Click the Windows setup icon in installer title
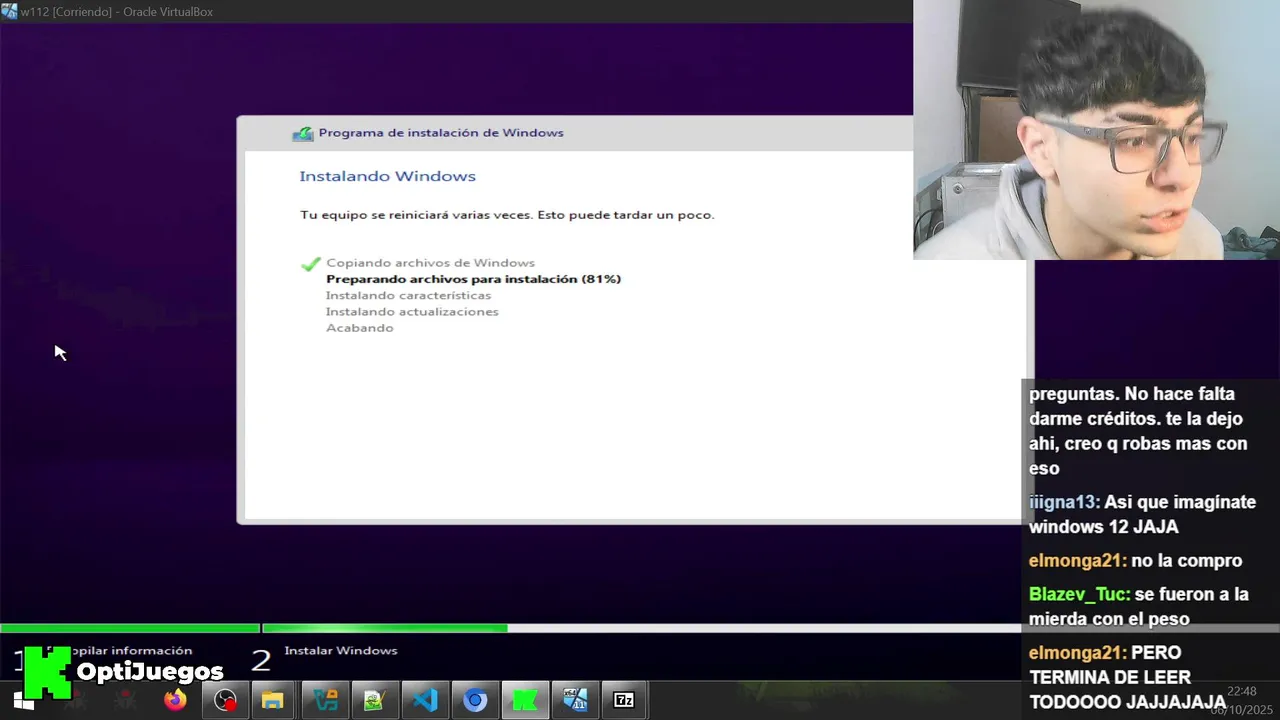The height and width of the screenshot is (720, 1280). click(x=302, y=133)
